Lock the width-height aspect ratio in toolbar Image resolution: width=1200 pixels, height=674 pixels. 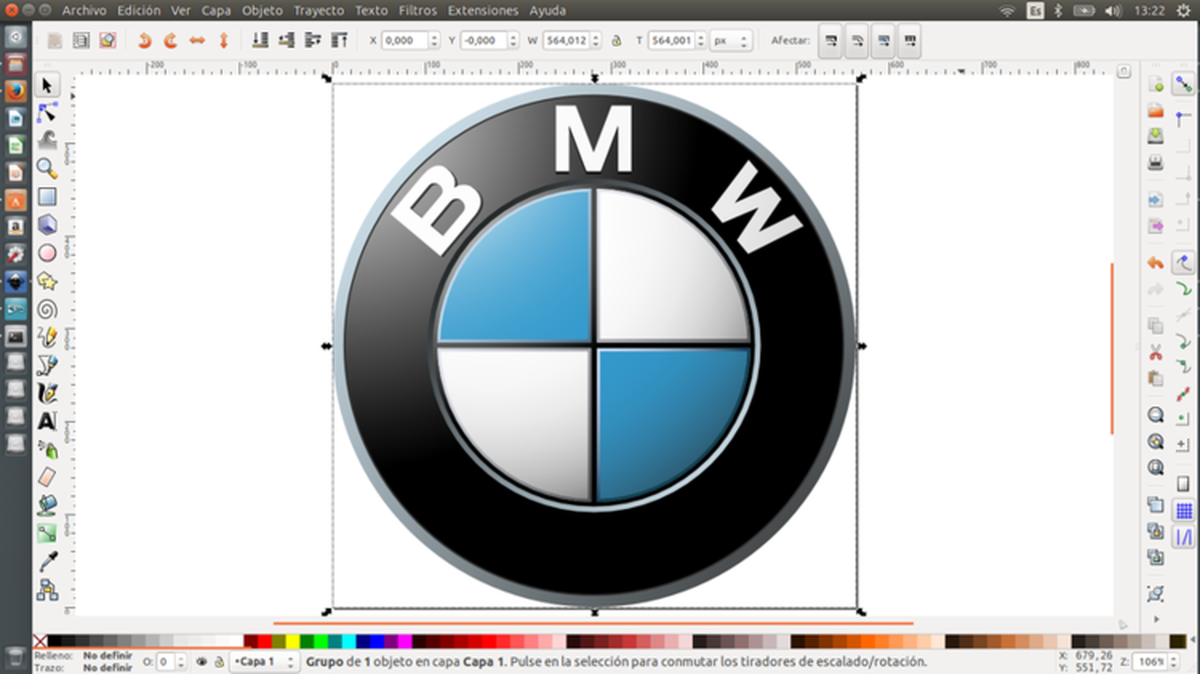point(616,41)
